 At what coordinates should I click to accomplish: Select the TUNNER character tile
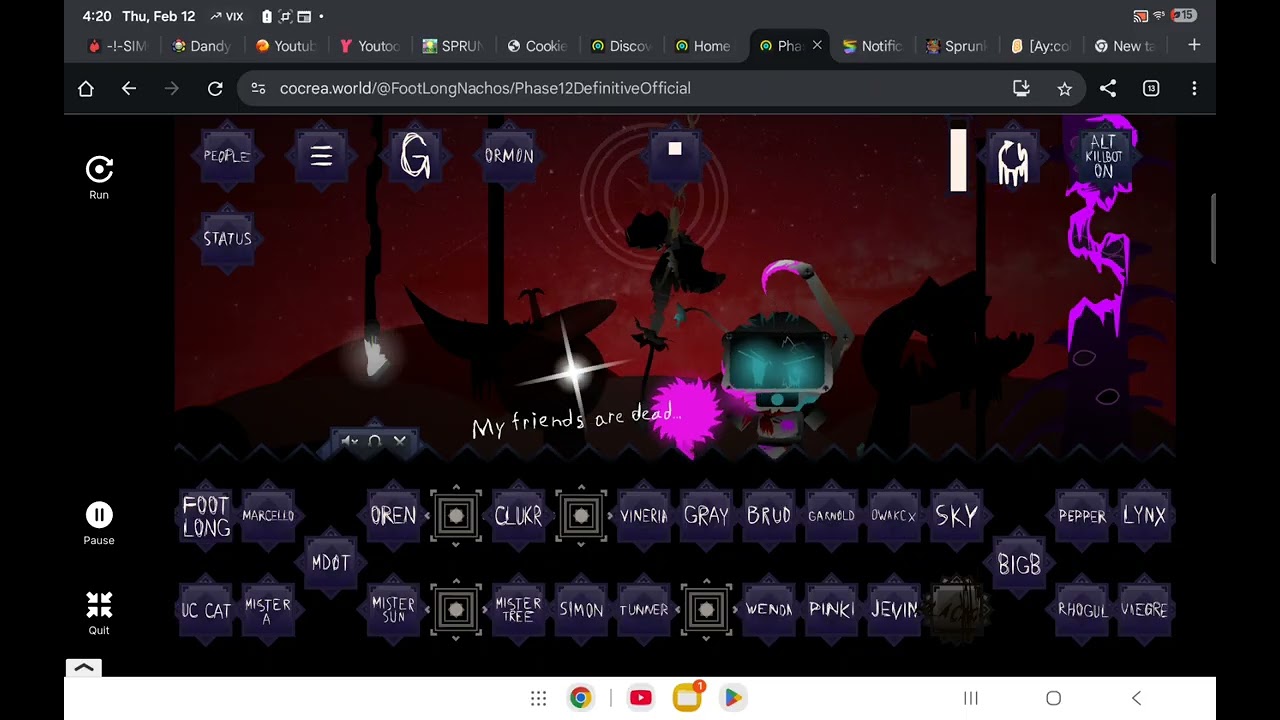[x=643, y=610]
